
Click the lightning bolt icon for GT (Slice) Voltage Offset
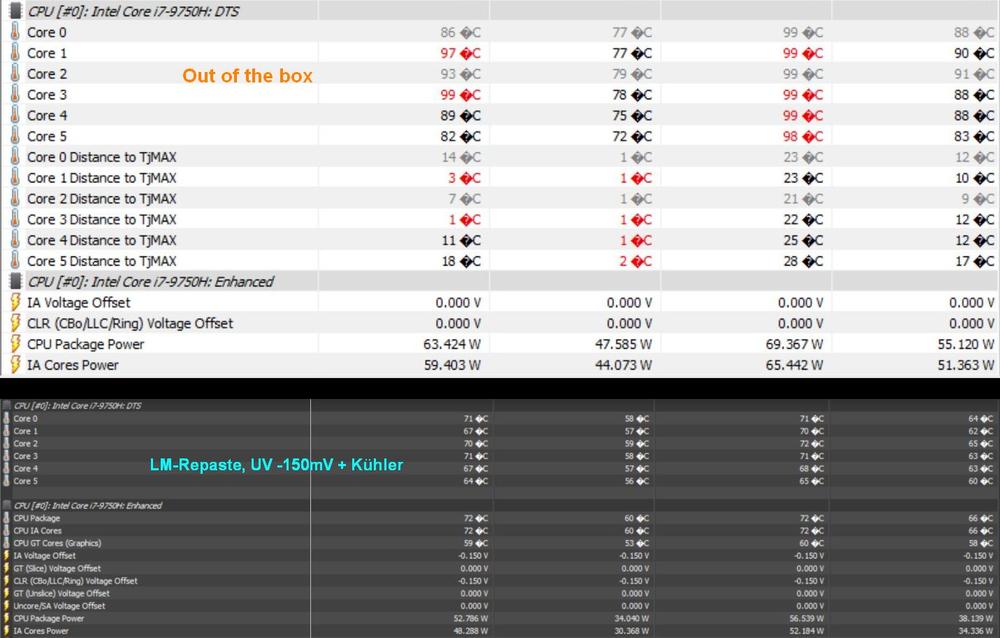pos(7,568)
